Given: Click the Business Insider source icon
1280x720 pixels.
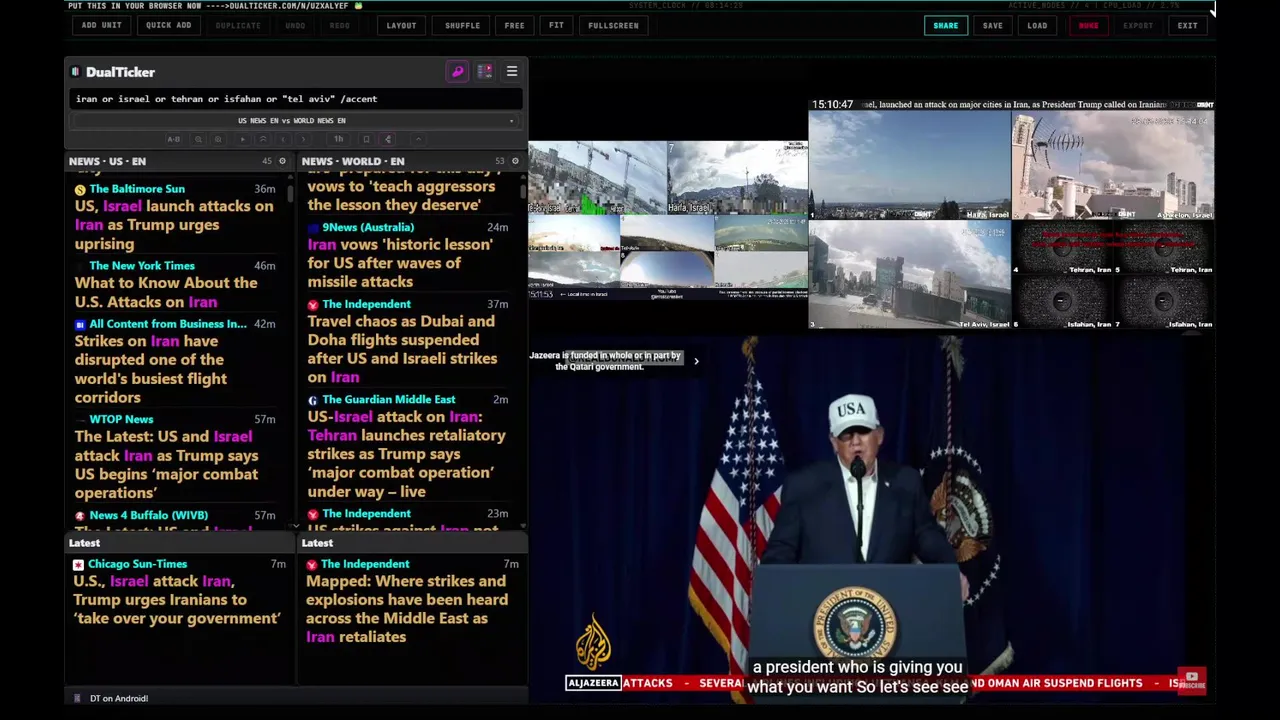Looking at the screenshot, I should (x=80, y=324).
